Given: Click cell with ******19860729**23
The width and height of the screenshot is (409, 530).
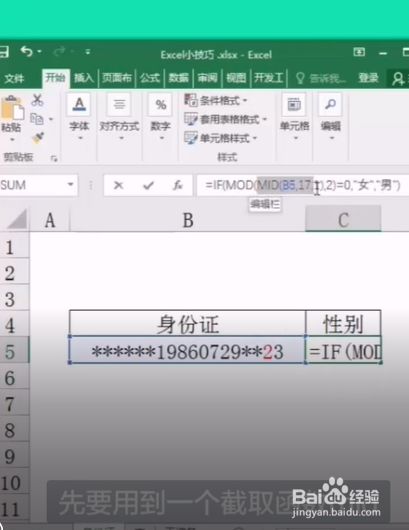Looking at the screenshot, I should pos(188,351).
